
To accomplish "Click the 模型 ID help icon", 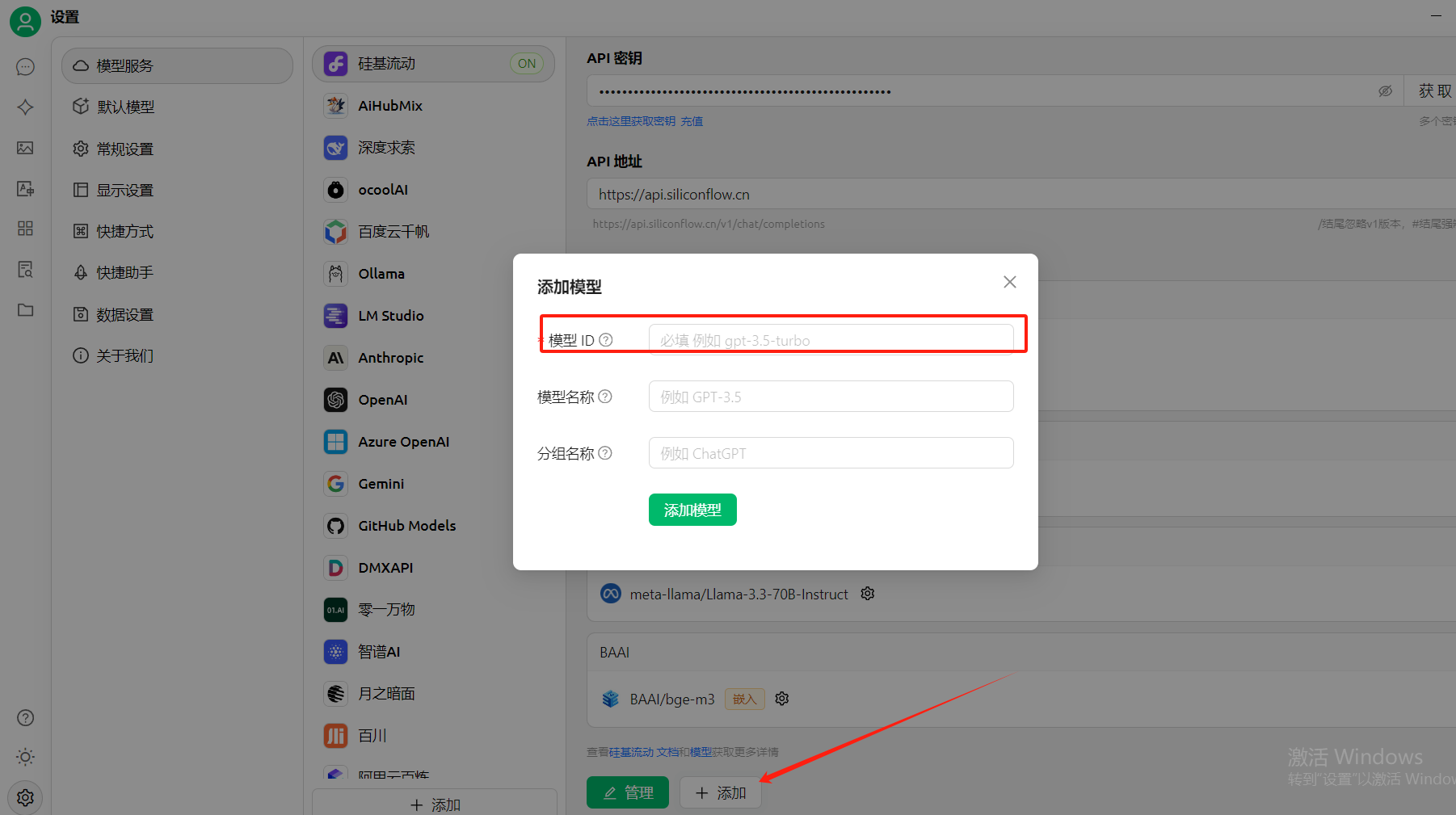I will 605,340.
